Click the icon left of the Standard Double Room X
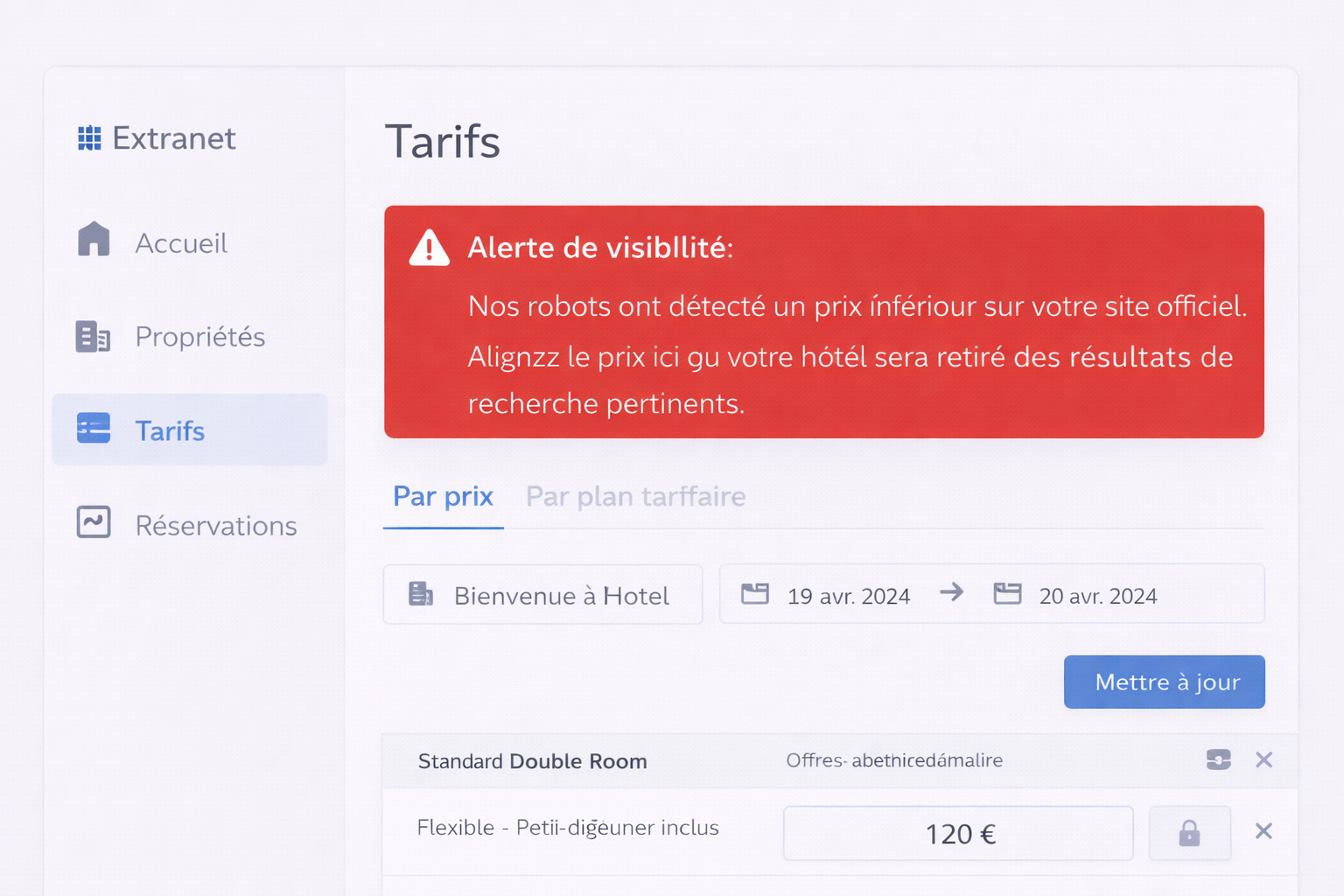This screenshot has height=896, width=1344. click(1218, 759)
